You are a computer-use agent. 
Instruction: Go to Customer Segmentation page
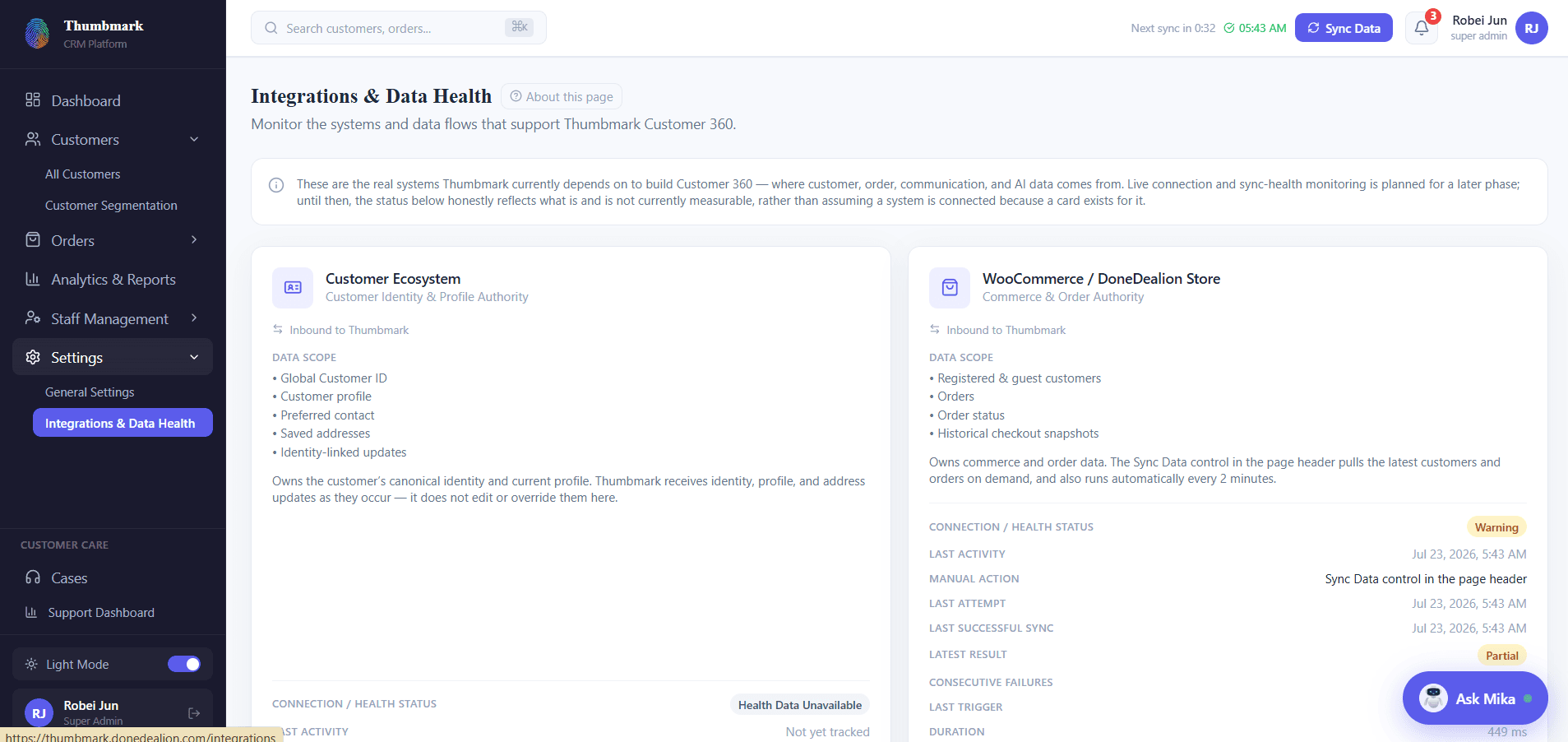(111, 206)
